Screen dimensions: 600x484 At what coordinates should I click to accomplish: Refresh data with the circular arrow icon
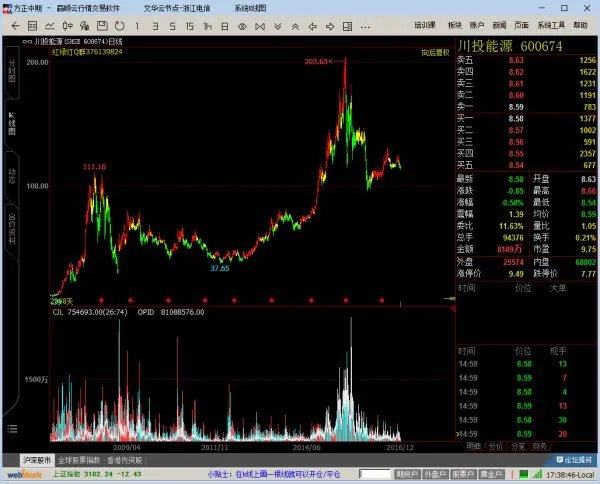(119, 26)
